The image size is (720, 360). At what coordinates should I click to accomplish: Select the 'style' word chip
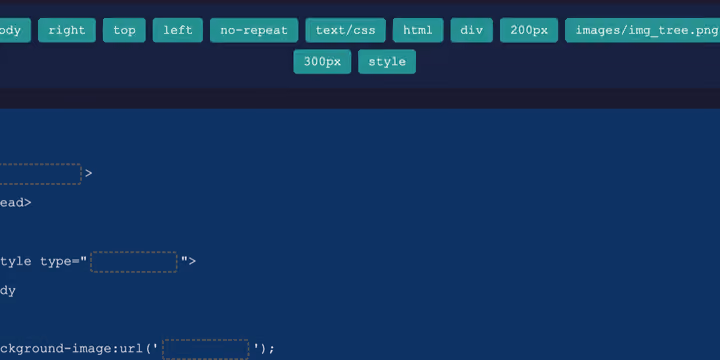[387, 62]
